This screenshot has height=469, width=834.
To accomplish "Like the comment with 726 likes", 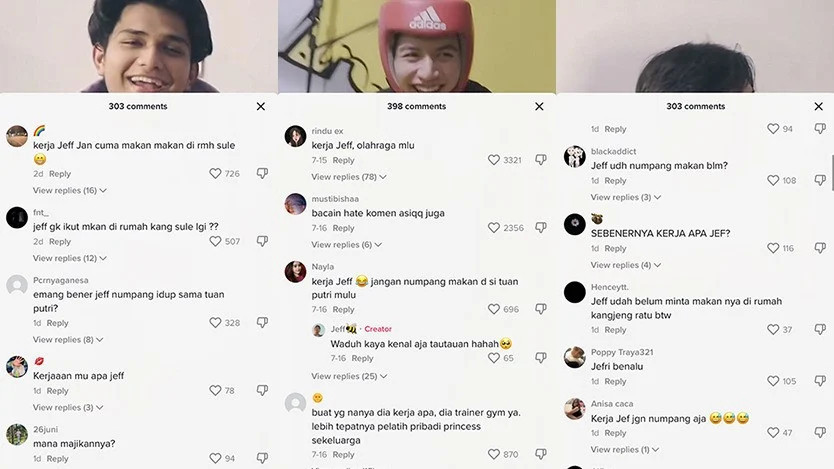I will coord(215,173).
